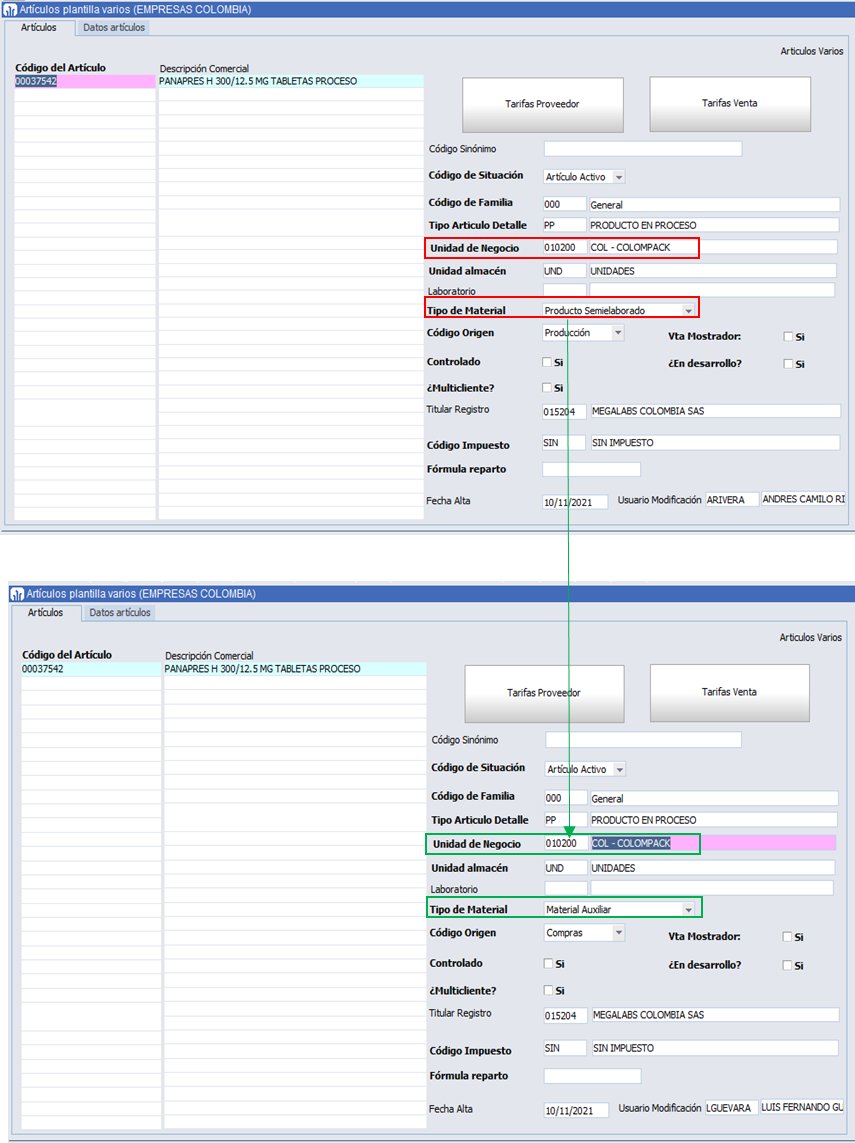Select Artículos tab in lower window

(45, 613)
